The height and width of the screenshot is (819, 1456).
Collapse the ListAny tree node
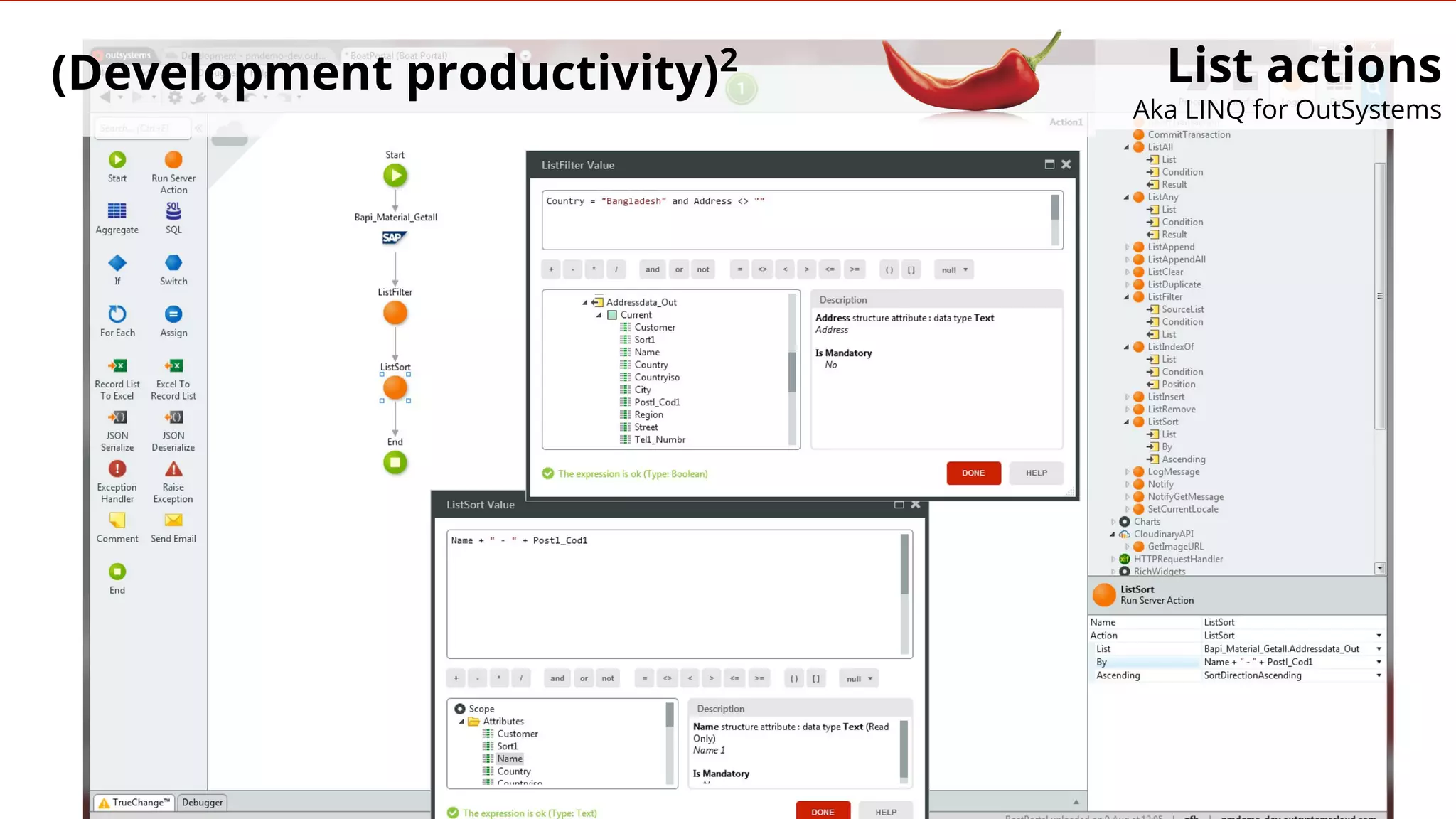click(x=1126, y=198)
